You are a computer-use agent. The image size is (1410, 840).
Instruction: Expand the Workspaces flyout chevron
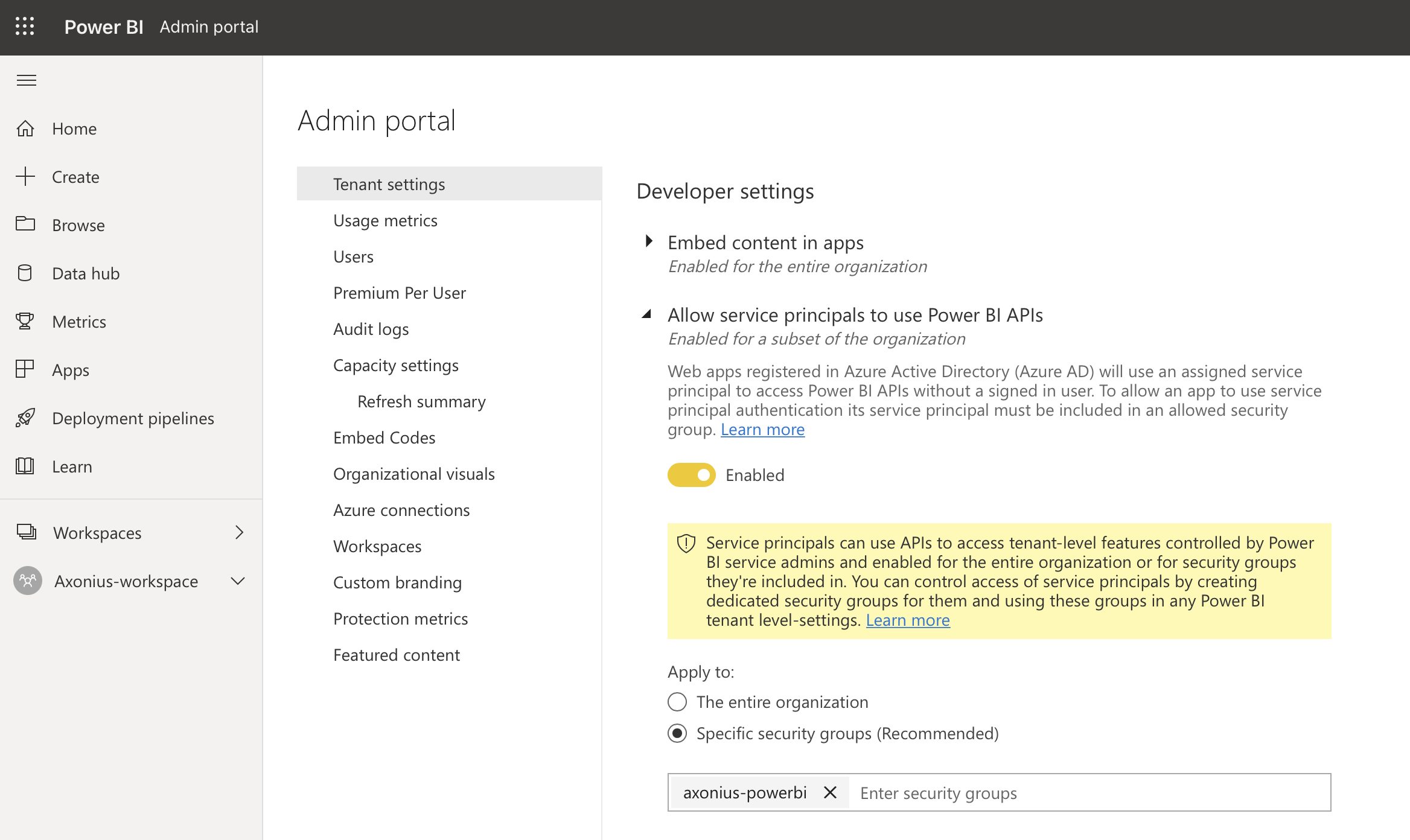[239, 532]
